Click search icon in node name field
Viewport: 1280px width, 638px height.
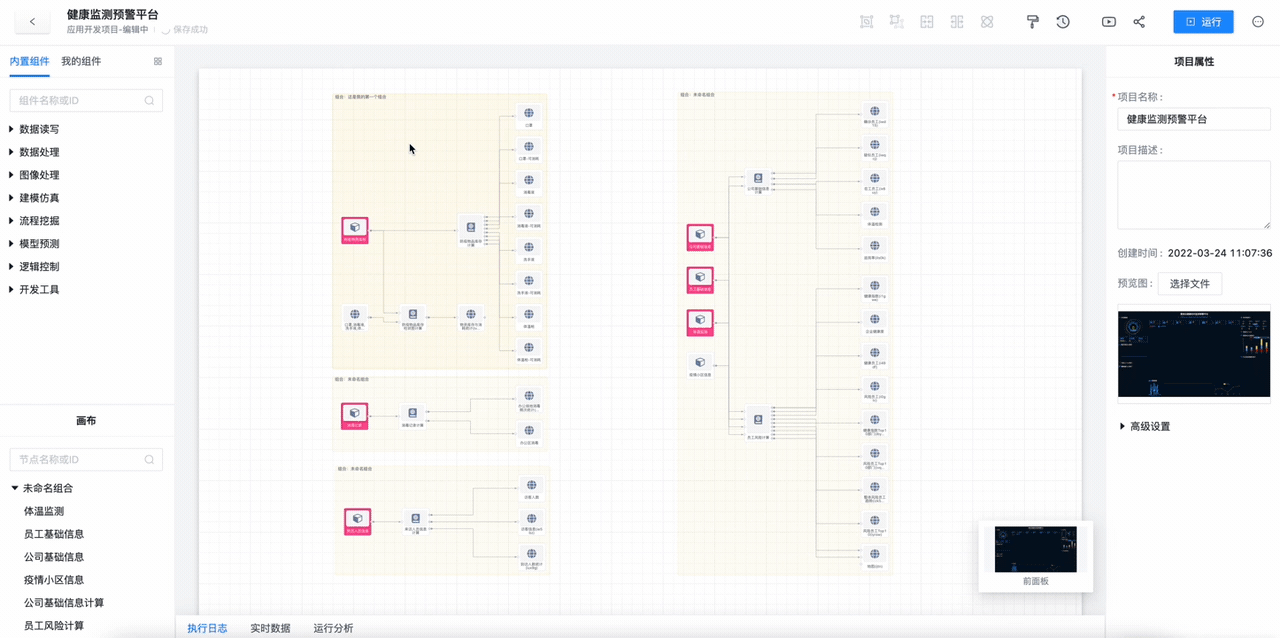149,459
